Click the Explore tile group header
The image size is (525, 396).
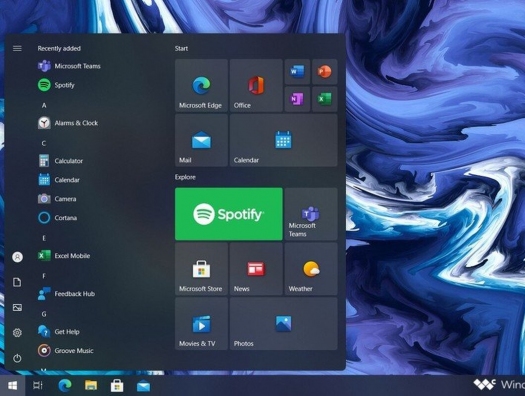(185, 177)
